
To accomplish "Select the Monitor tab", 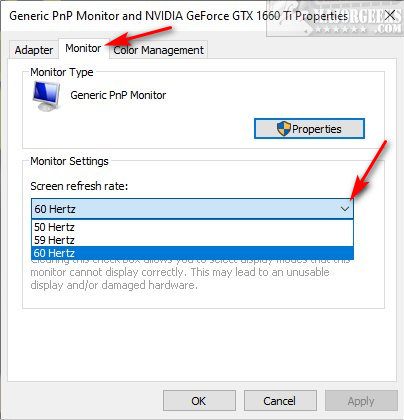I will coord(83,48).
